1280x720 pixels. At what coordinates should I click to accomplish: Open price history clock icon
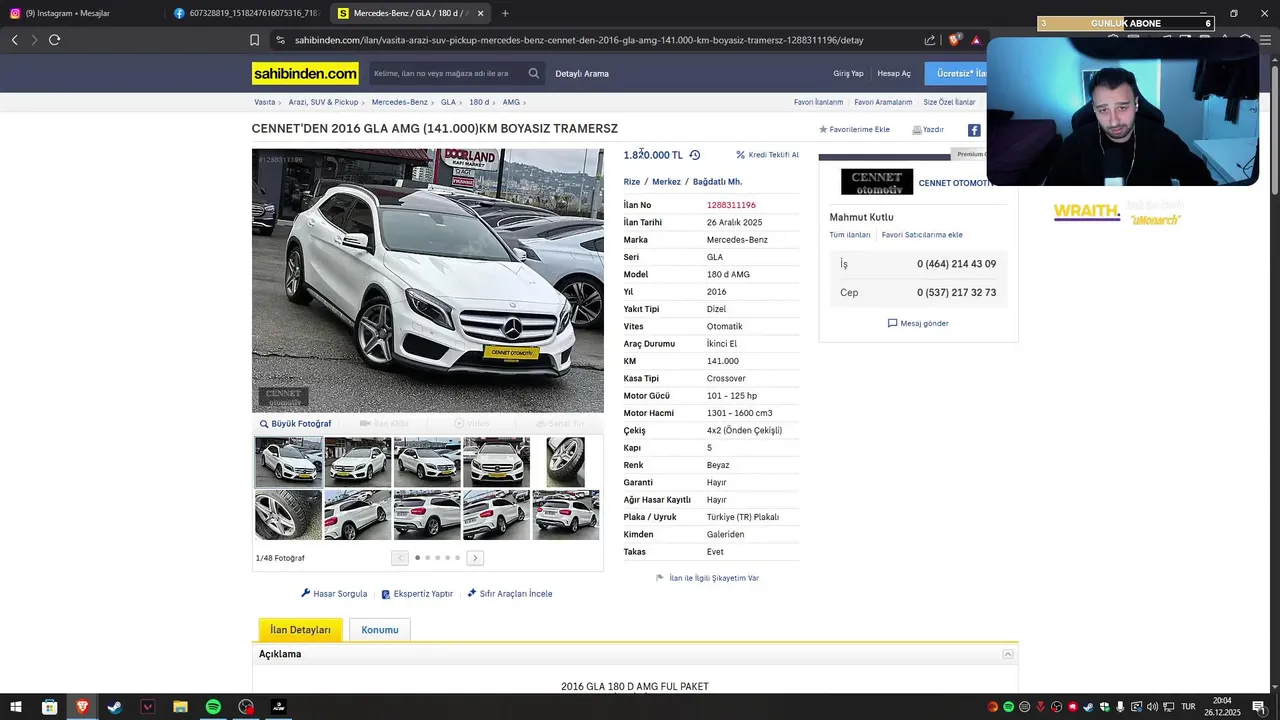pos(695,155)
